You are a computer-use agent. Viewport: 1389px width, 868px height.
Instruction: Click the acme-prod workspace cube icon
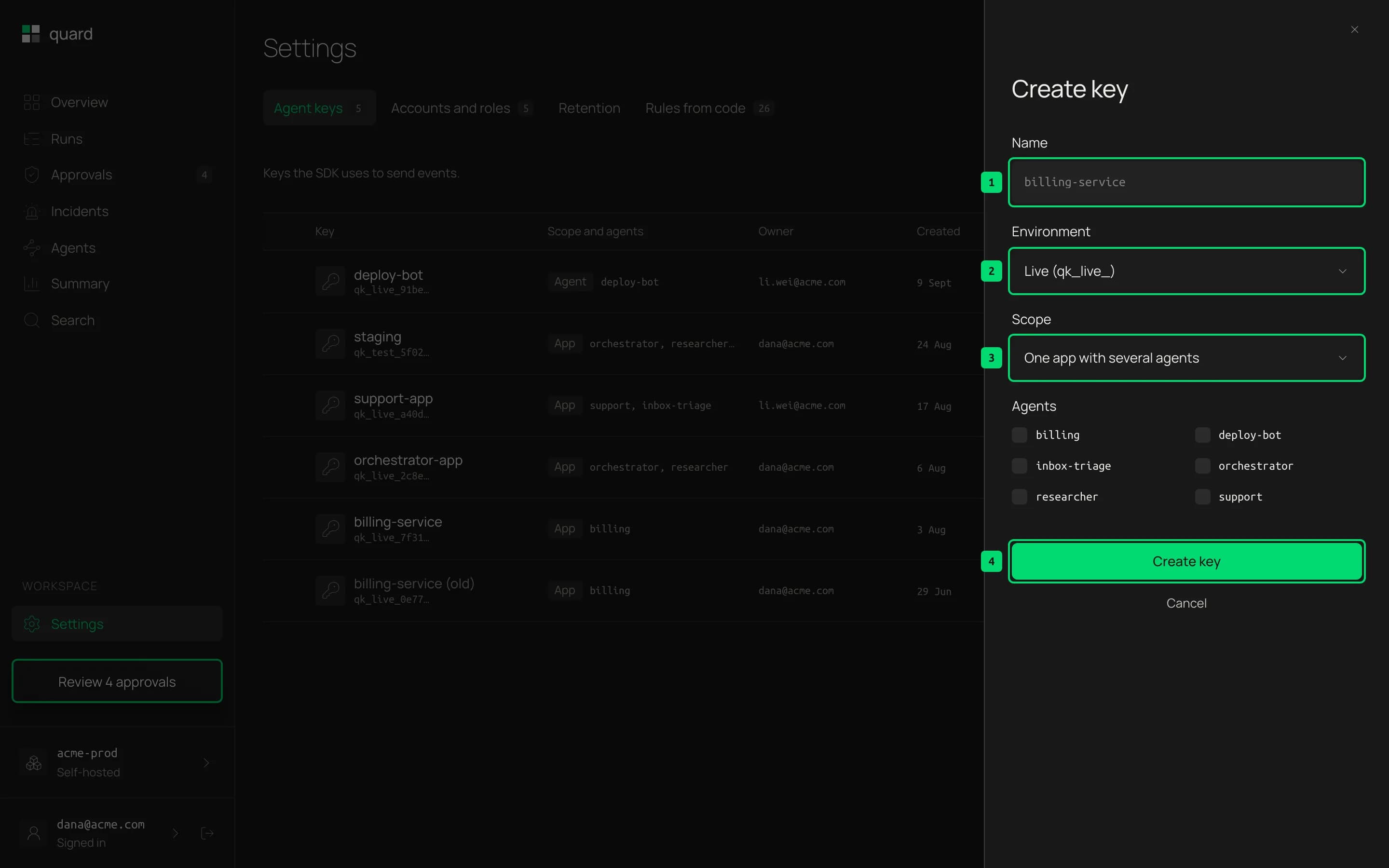point(34,763)
